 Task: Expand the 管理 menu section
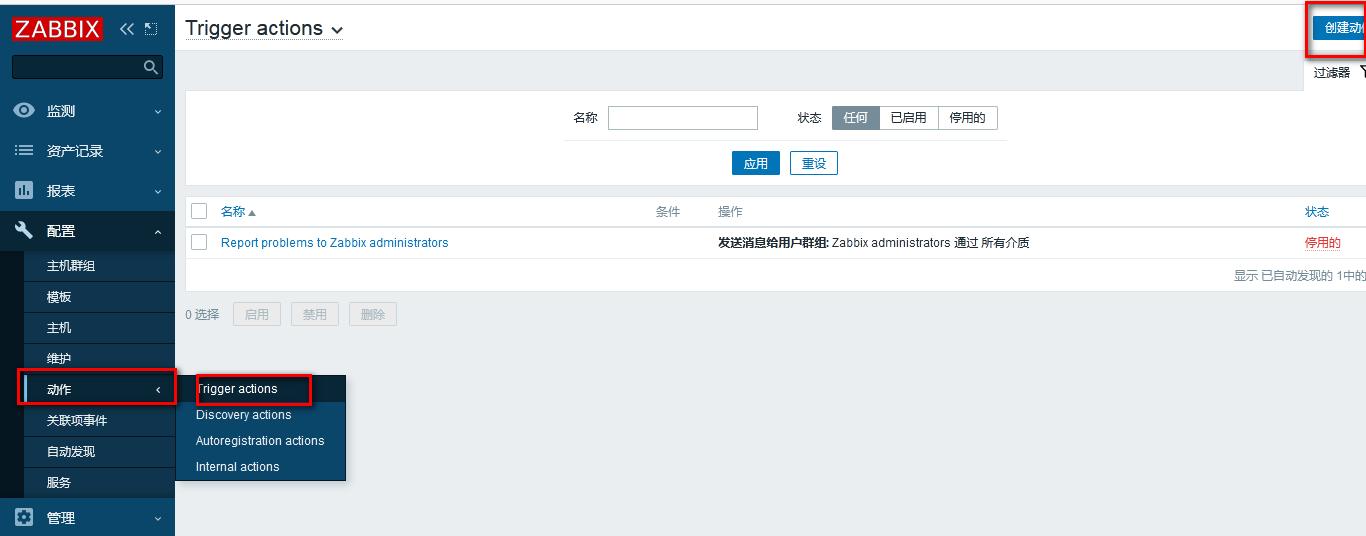[87, 517]
